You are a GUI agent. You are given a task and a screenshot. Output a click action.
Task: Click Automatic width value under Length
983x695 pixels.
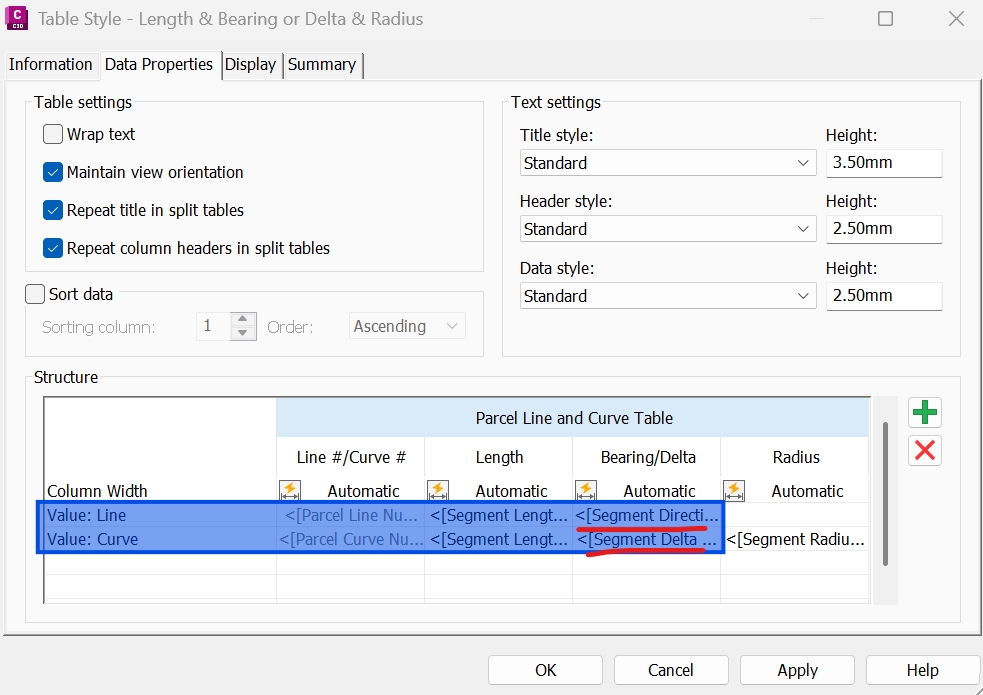pyautogui.click(x=511, y=491)
